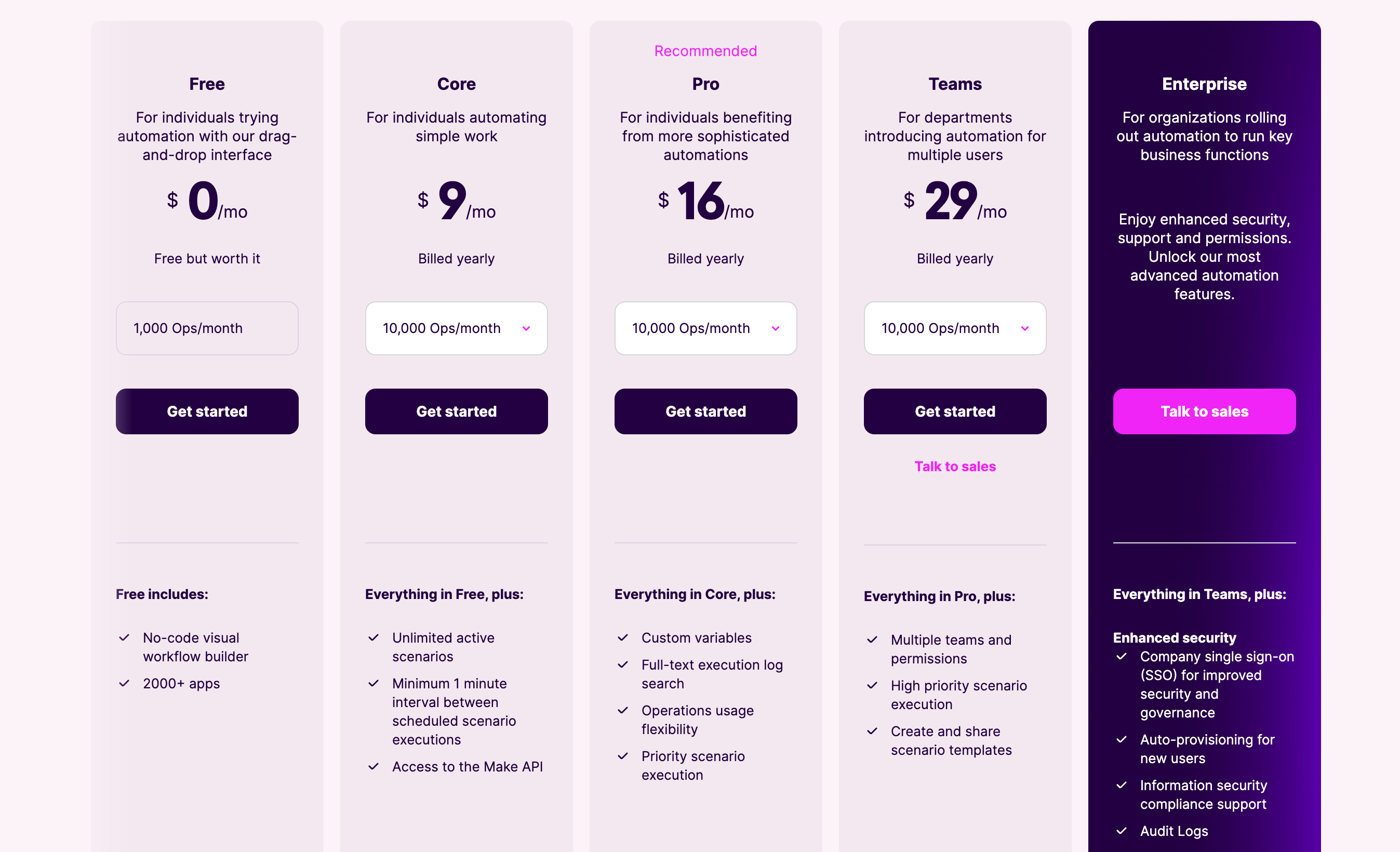Click the 1,000 Ops/month field under Free
1400x852 pixels.
coord(207,328)
